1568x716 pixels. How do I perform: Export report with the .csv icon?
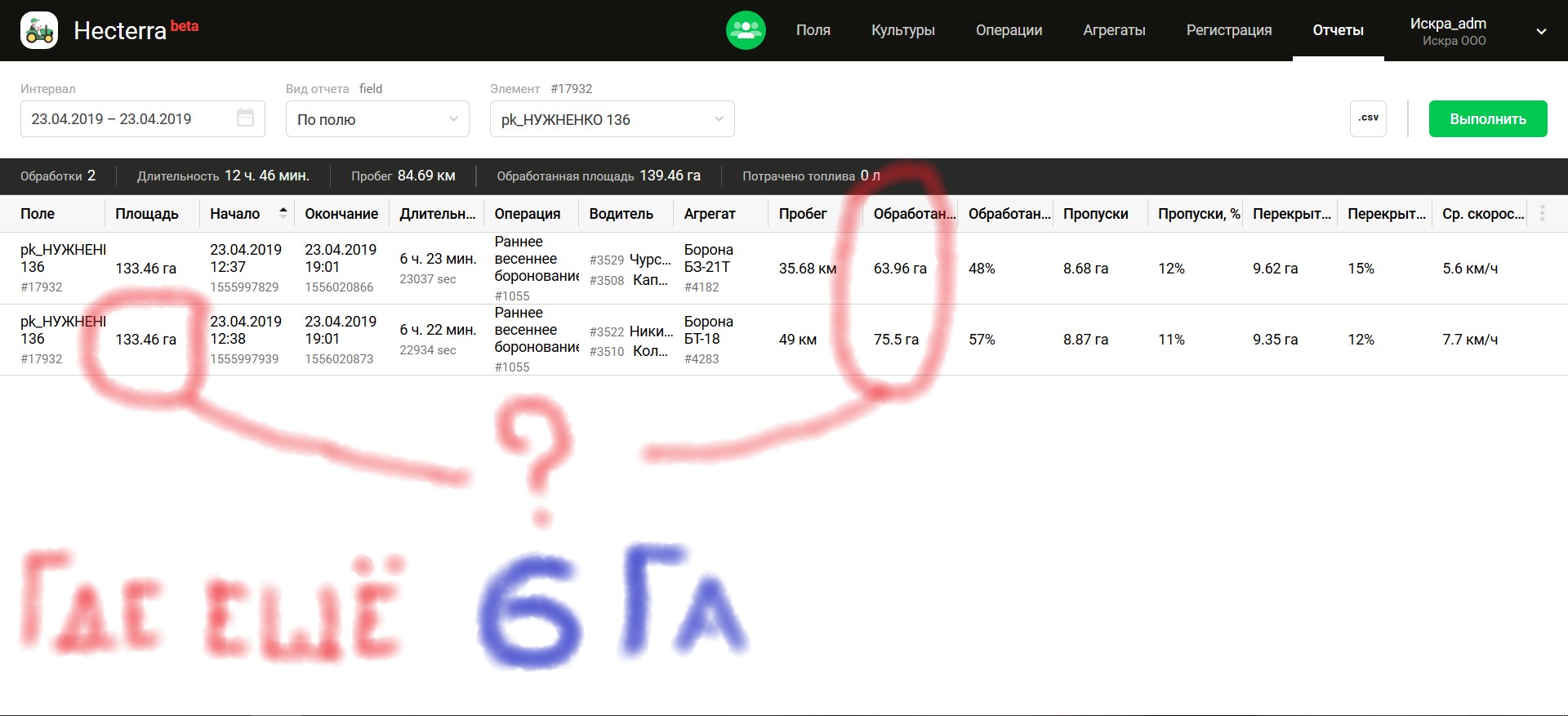coord(1368,118)
